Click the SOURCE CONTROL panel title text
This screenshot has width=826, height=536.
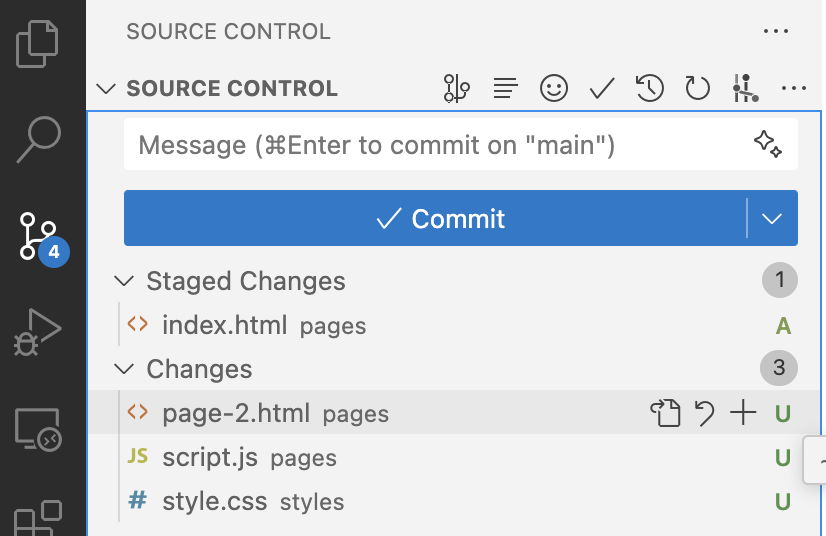pos(229,32)
